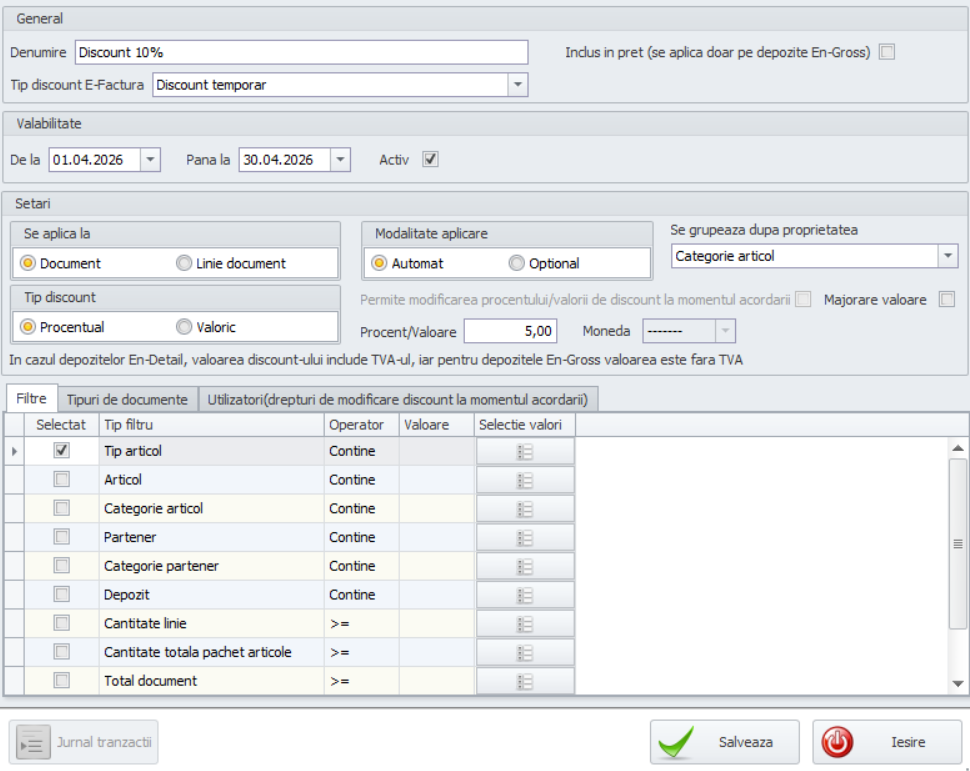Open value selection for Cantitate linie filter
The height and width of the screenshot is (771, 970).
pos(525,624)
